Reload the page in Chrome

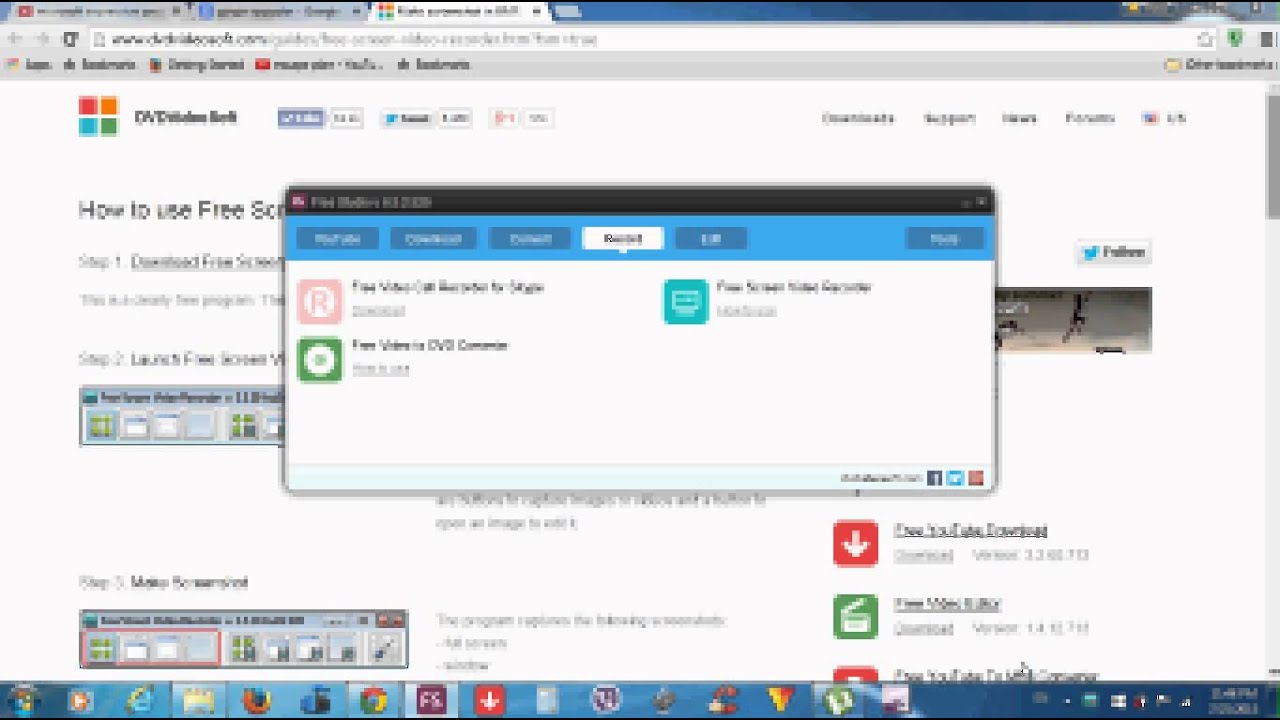(70, 39)
